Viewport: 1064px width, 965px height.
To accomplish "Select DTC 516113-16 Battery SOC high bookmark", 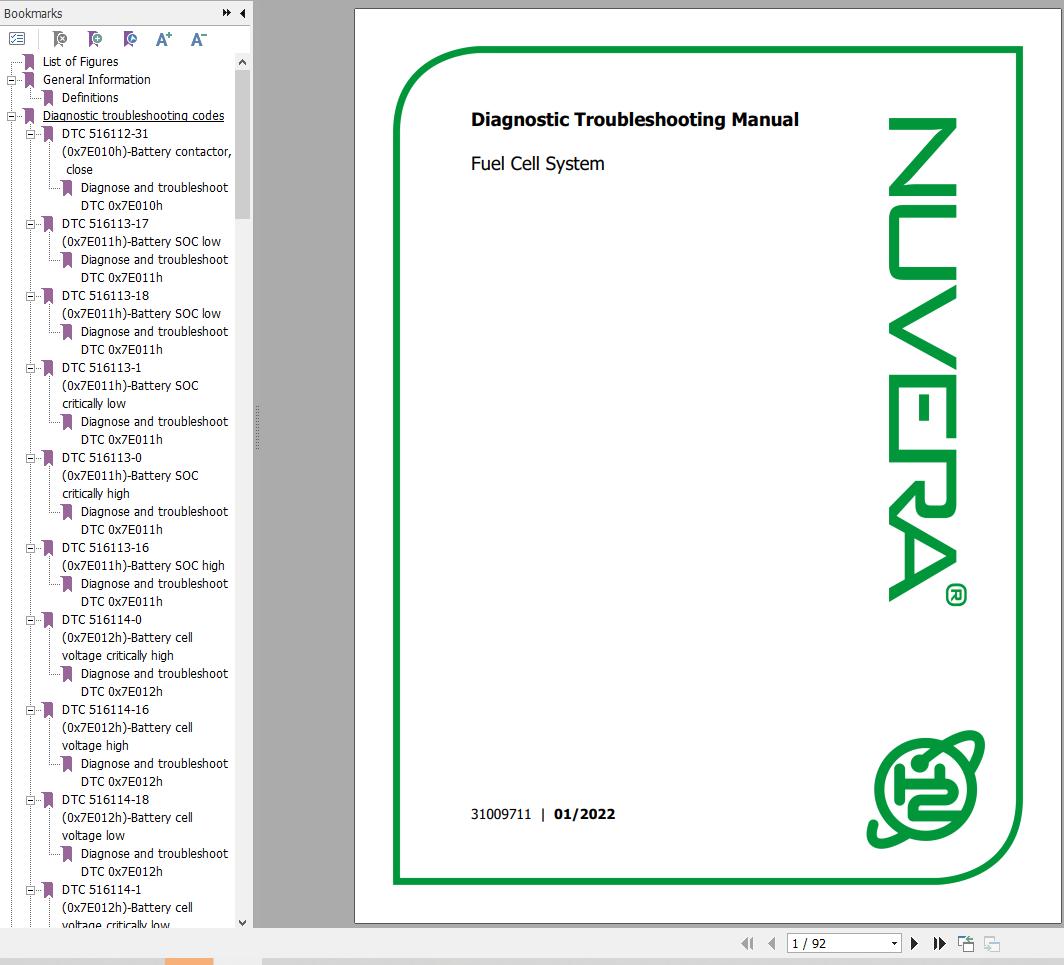I will (142, 556).
